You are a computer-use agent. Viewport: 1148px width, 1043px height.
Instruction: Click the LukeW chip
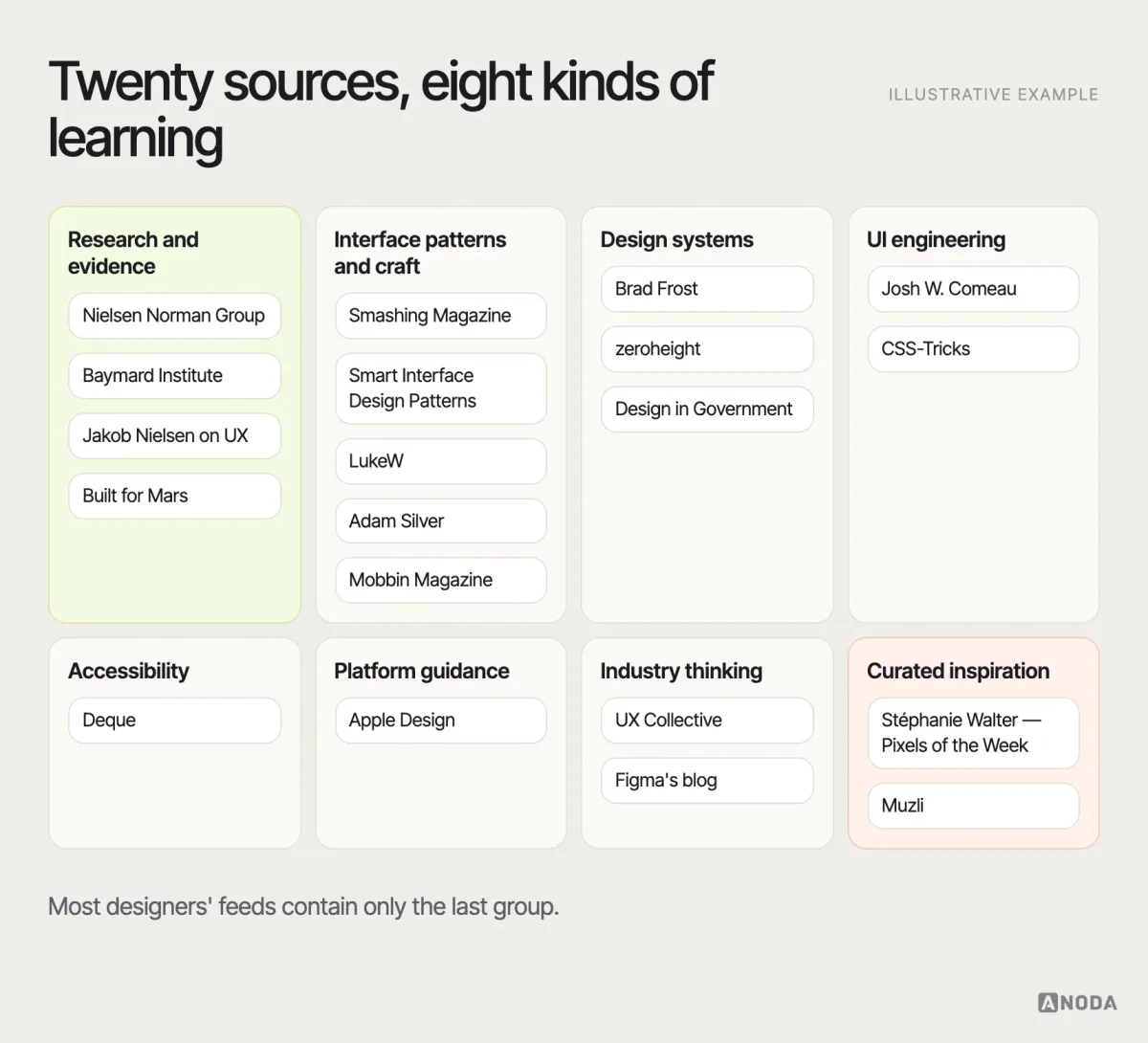pyautogui.click(x=441, y=461)
